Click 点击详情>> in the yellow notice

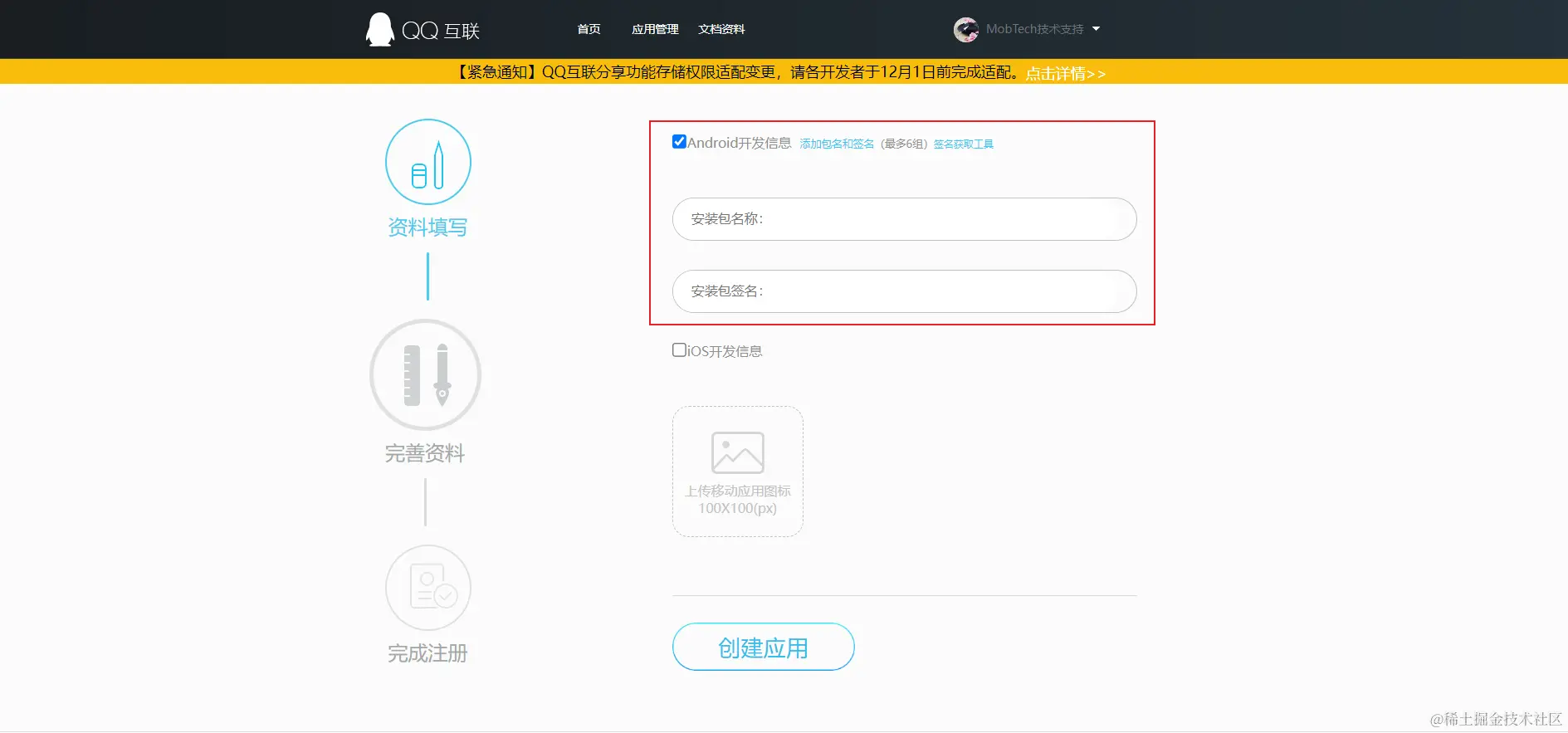[1066, 73]
